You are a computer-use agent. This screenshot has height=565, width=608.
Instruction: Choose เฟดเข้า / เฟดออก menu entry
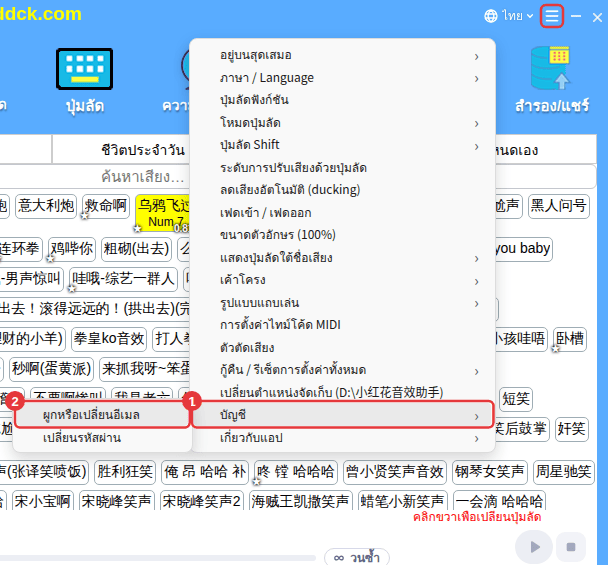point(342,213)
